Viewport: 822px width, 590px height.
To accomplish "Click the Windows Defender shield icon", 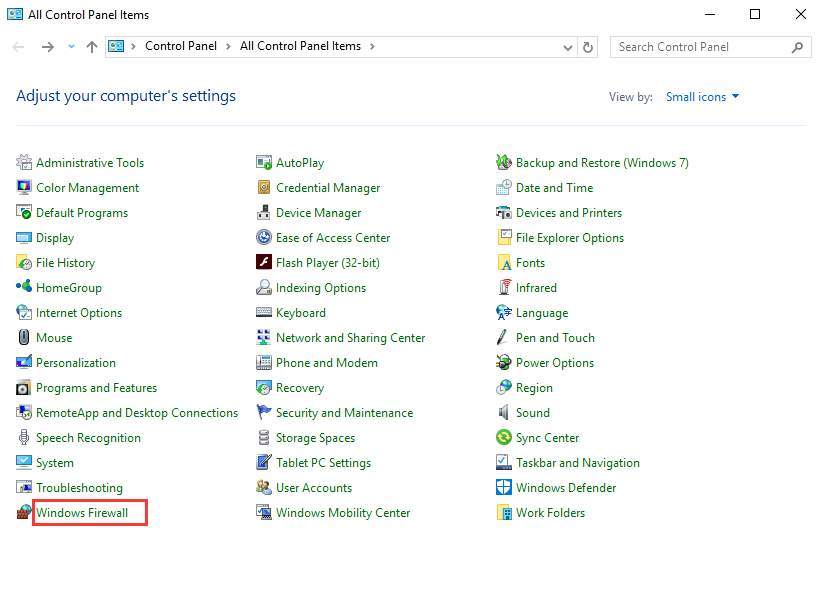I will point(504,488).
